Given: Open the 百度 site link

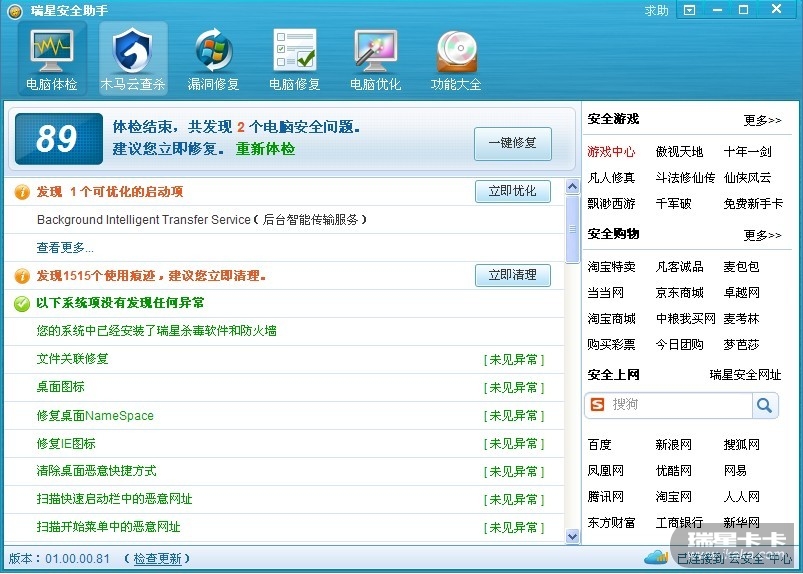Looking at the screenshot, I should click(x=600, y=444).
